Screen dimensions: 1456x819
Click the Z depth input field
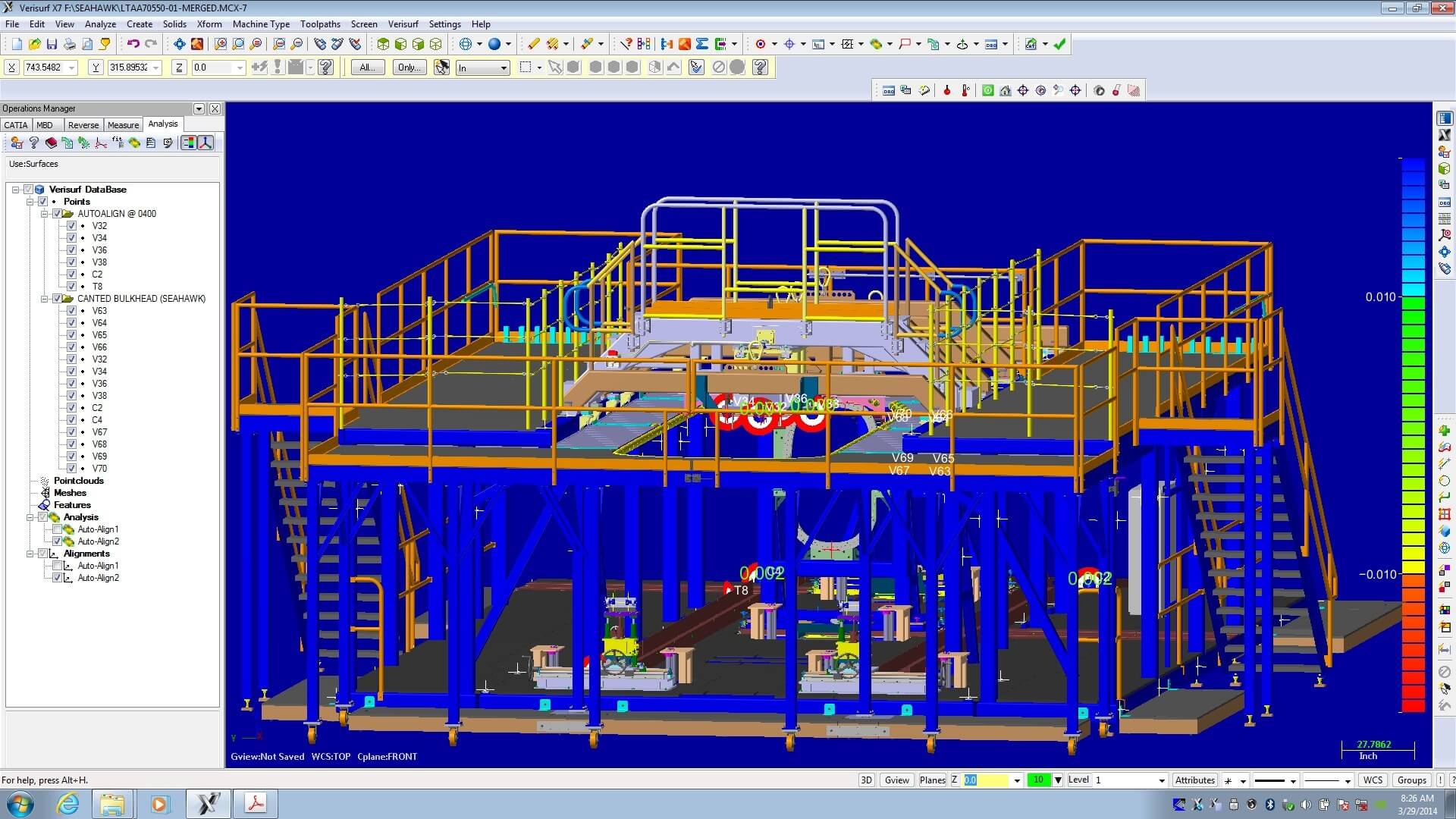[x=986, y=780]
